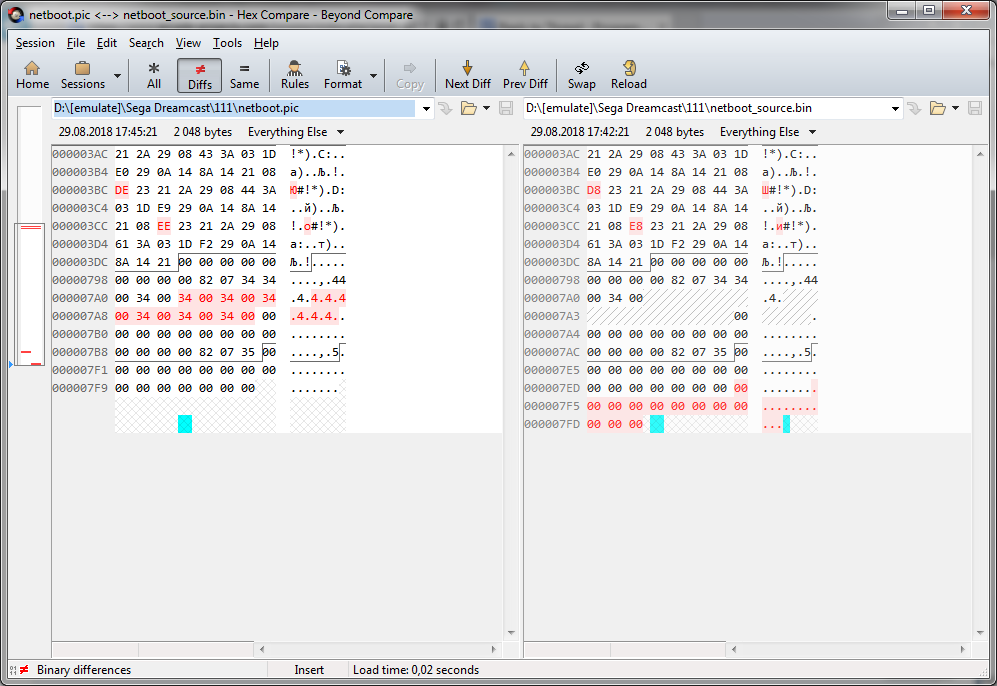Open the View menu

188,43
